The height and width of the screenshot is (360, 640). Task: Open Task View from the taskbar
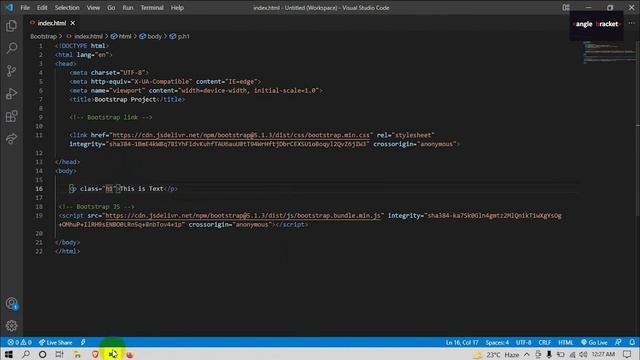point(60,354)
